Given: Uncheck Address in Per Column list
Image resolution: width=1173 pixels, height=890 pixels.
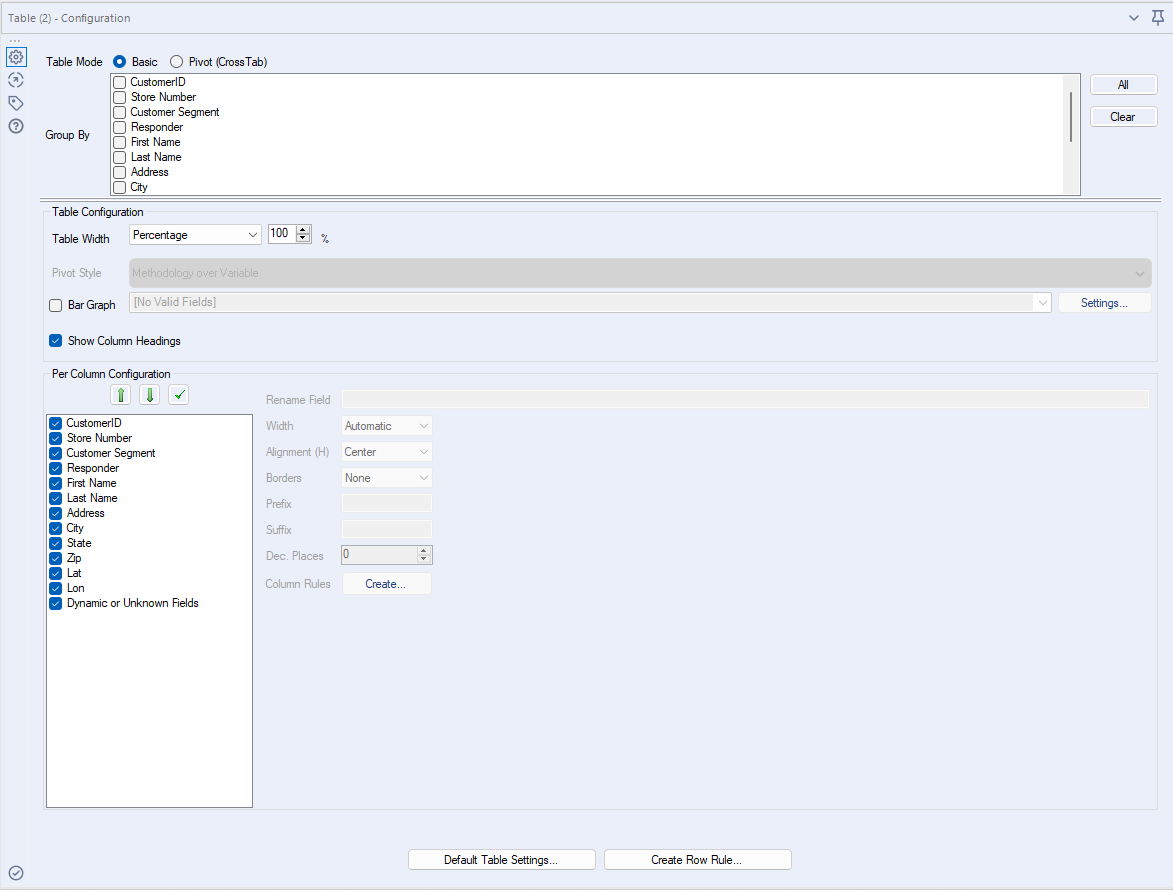Looking at the screenshot, I should 55,513.
